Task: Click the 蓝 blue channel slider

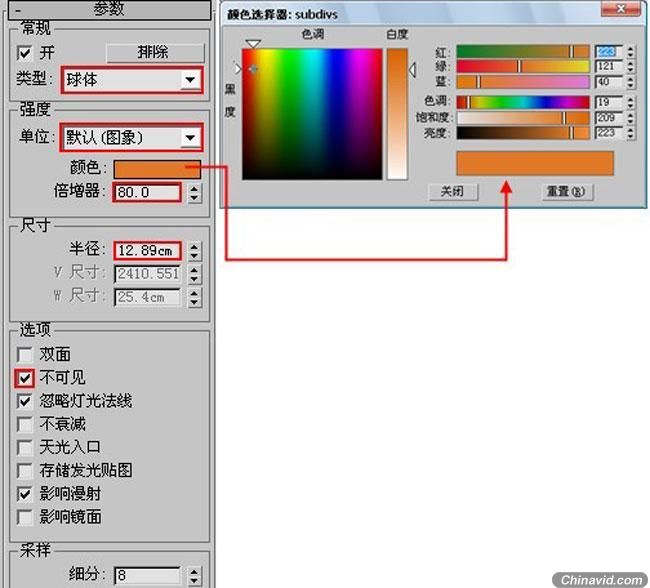Action: [x=523, y=82]
